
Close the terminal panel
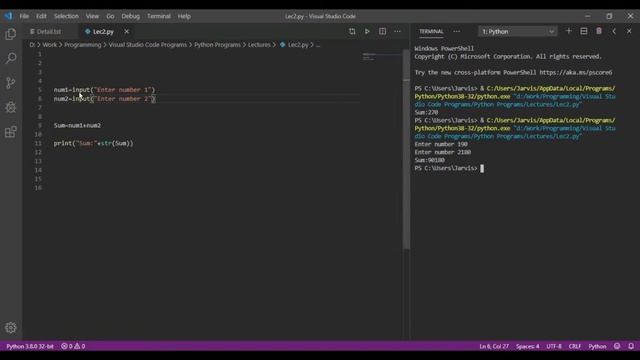click(629, 31)
